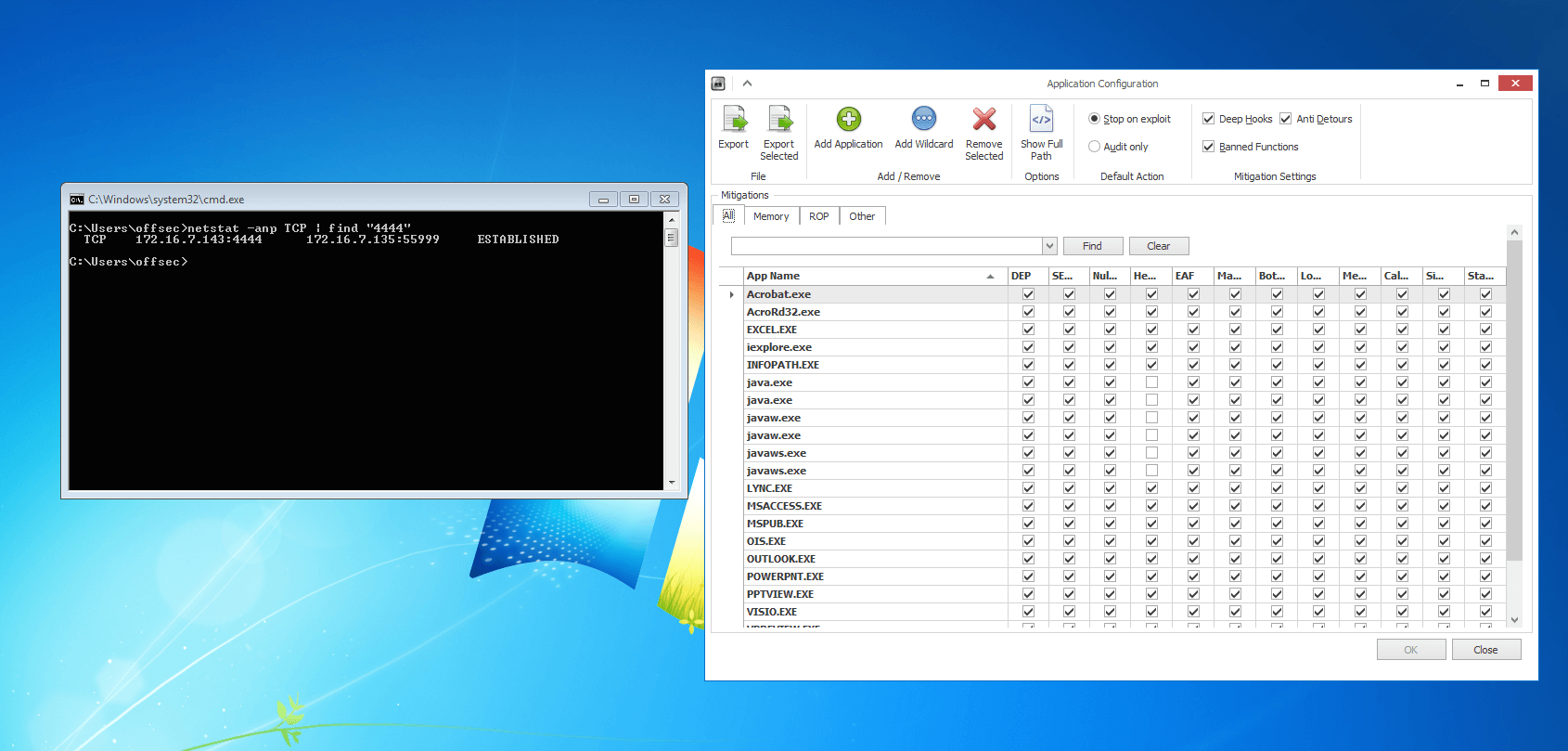Open the search combo box dropdown arrow
Viewport: 1568px width, 751px height.
[1049, 246]
